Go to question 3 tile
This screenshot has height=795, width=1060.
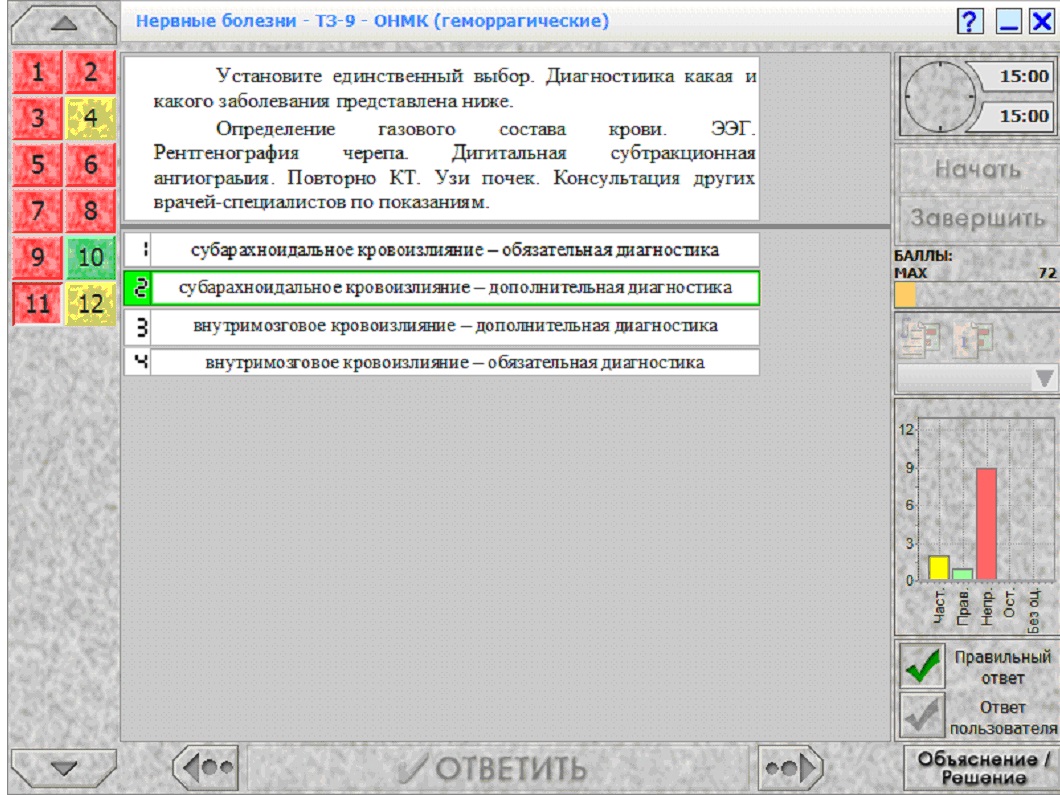point(38,118)
